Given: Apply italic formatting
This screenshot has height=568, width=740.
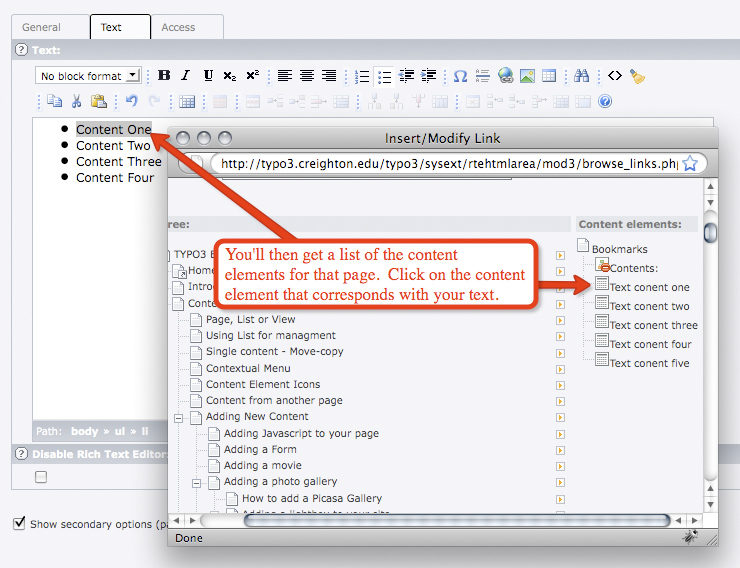Looking at the screenshot, I should (186, 76).
